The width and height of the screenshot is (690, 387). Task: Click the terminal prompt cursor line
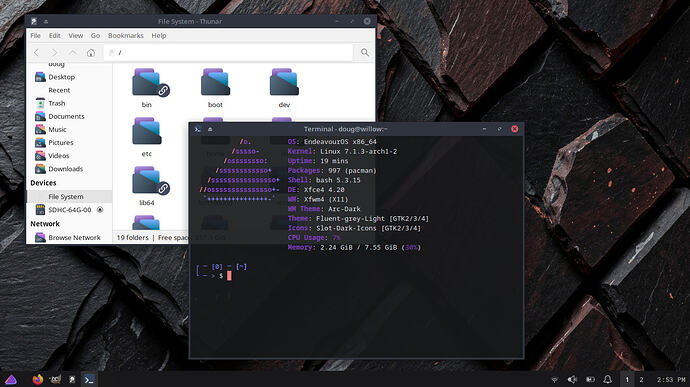point(229,276)
